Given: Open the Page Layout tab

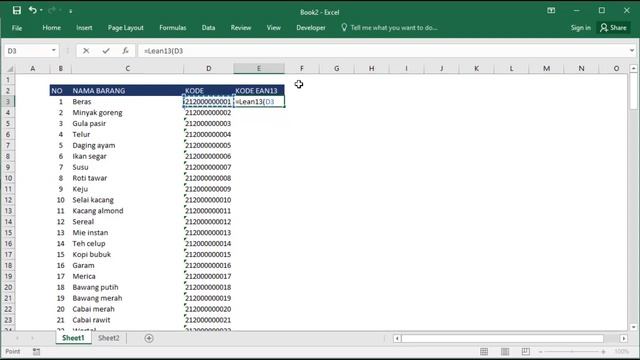Looking at the screenshot, I should [x=126, y=28].
